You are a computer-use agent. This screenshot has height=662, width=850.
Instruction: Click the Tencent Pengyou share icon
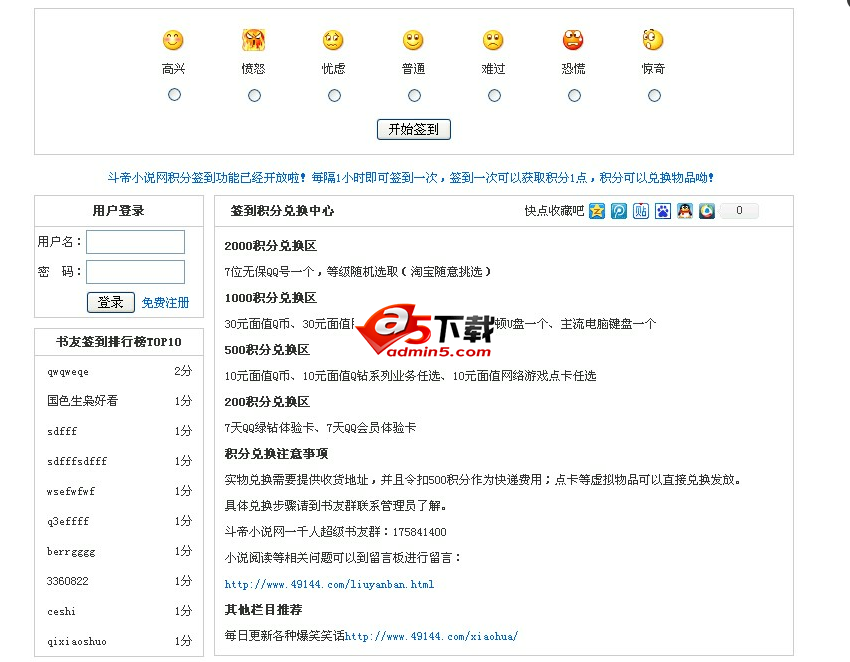[x=619, y=211]
